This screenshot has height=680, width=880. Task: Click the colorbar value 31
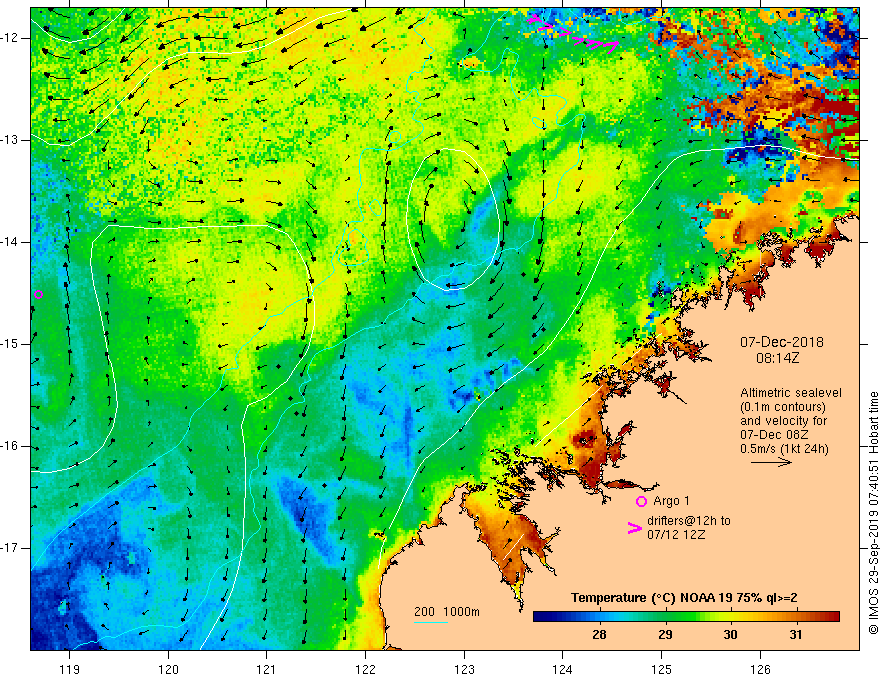[x=795, y=635]
